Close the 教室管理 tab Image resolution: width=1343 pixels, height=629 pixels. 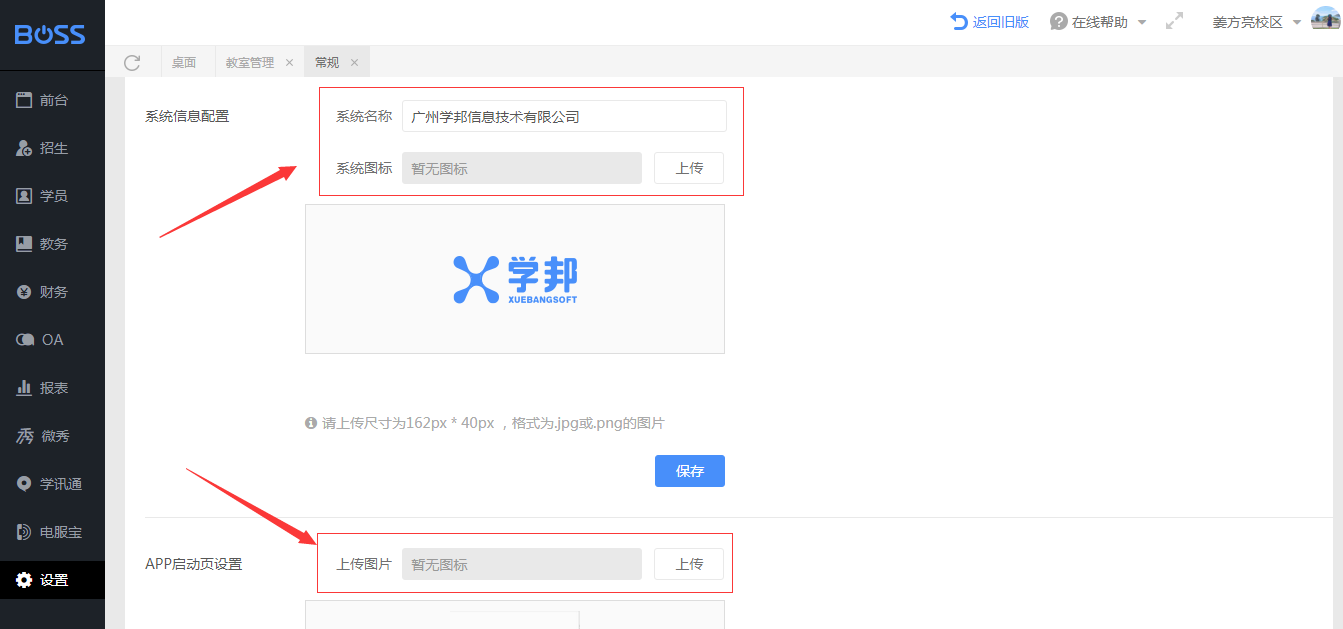(x=289, y=62)
